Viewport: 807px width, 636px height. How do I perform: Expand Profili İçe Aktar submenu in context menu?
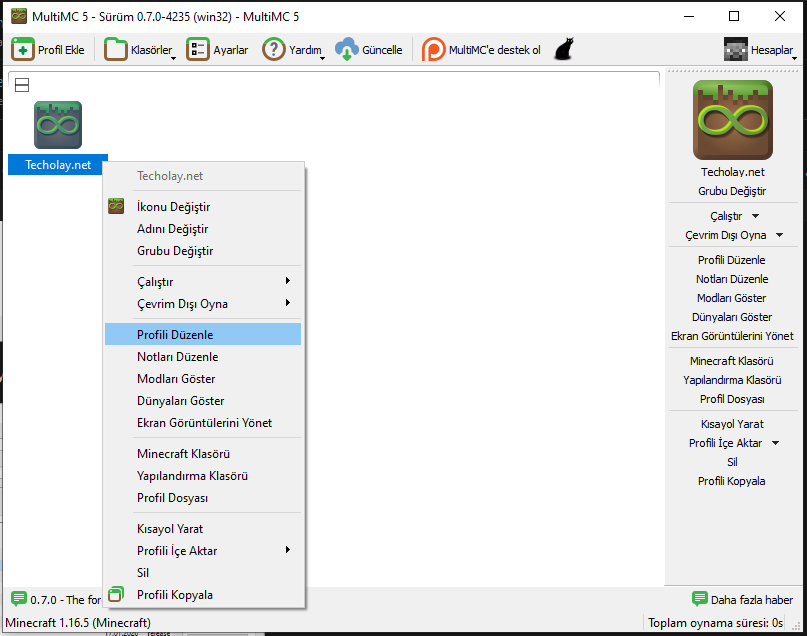288,550
